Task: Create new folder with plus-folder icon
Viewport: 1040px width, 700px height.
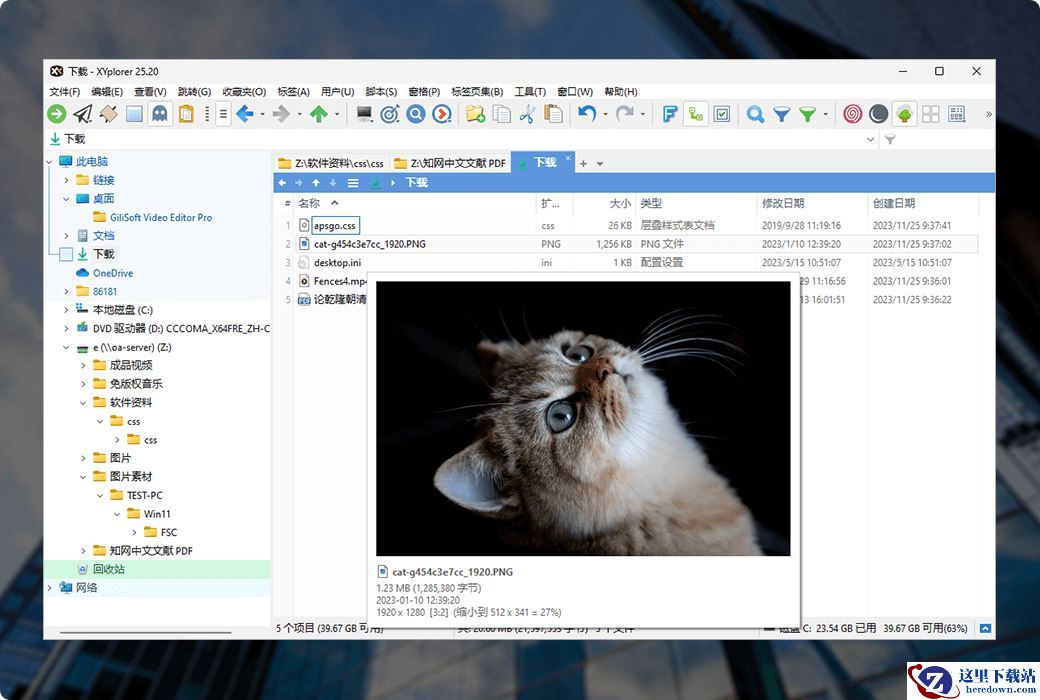Action: click(x=475, y=114)
